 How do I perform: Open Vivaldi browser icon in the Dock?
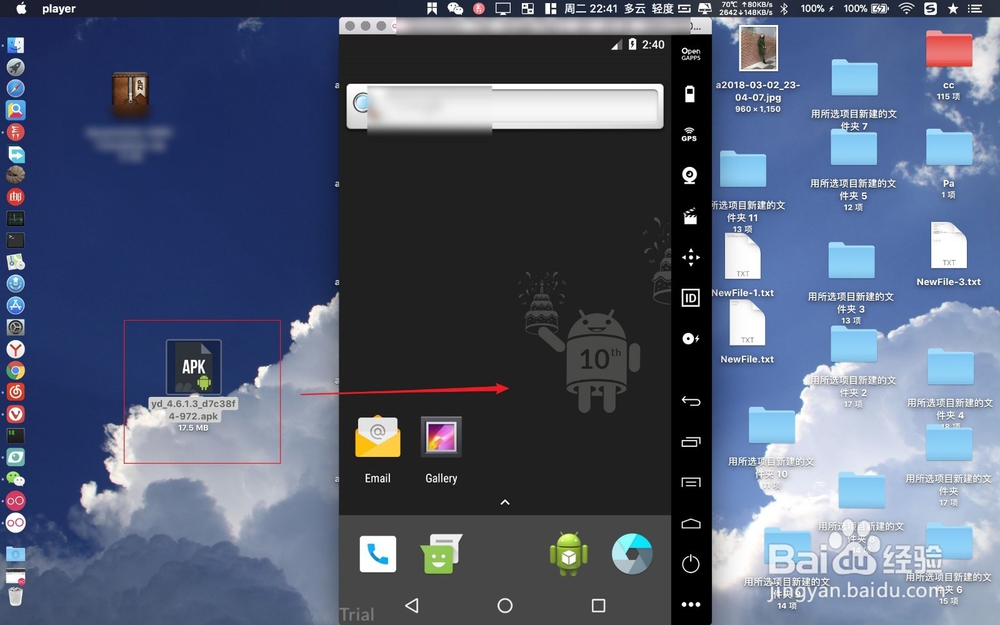(15, 414)
